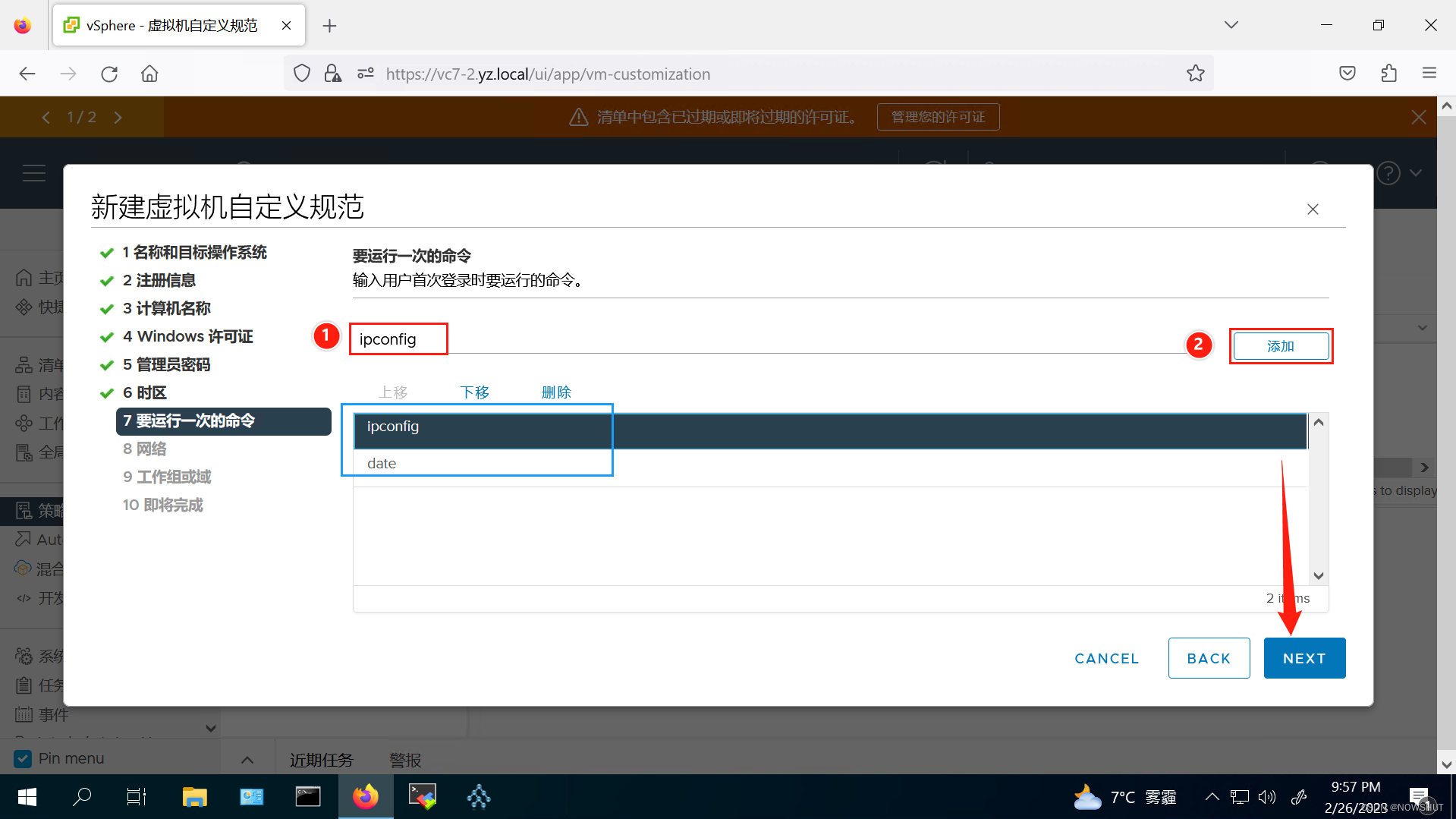Image resolution: width=1456 pixels, height=819 pixels.
Task: Show hidden system tray icons
Action: (x=1212, y=797)
